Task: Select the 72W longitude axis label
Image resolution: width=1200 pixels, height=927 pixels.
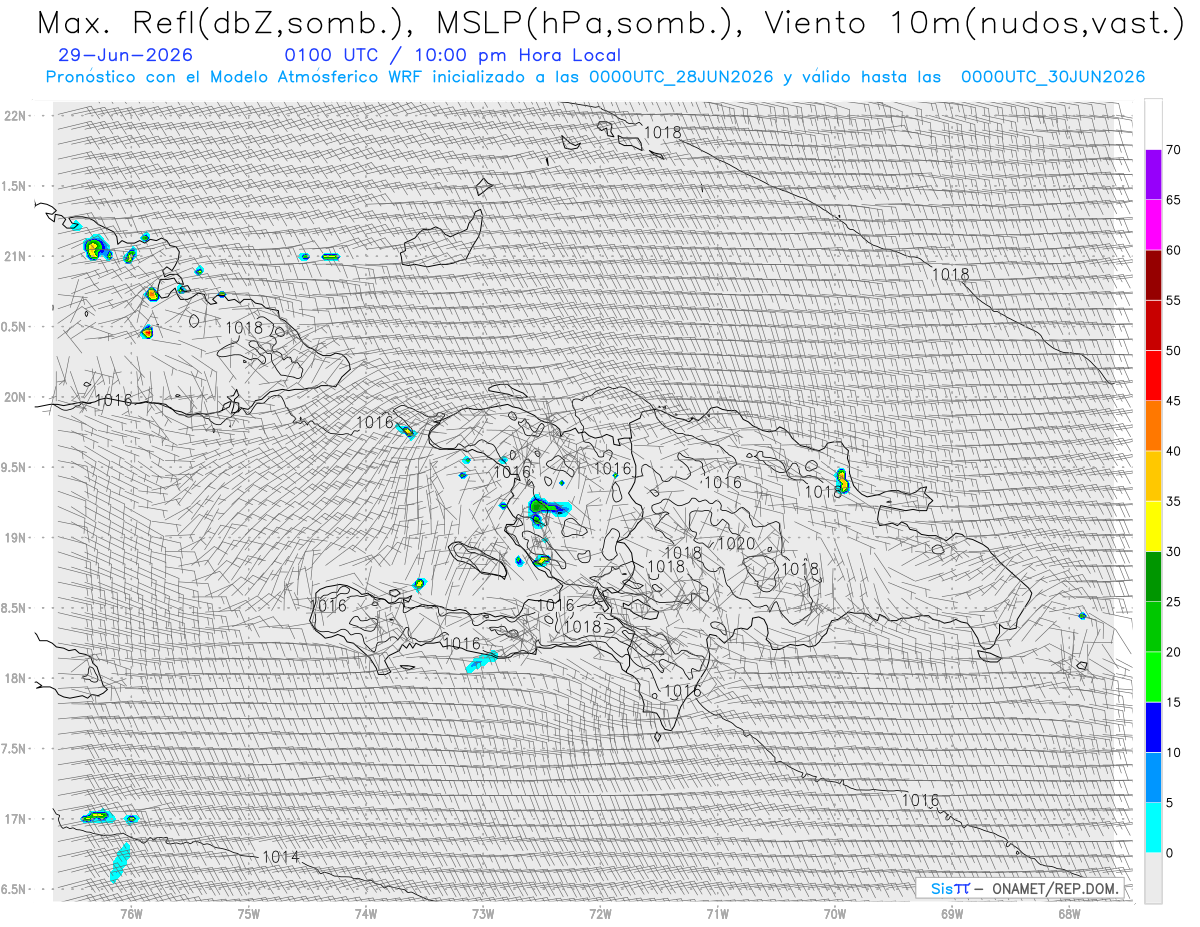Action: (600, 912)
